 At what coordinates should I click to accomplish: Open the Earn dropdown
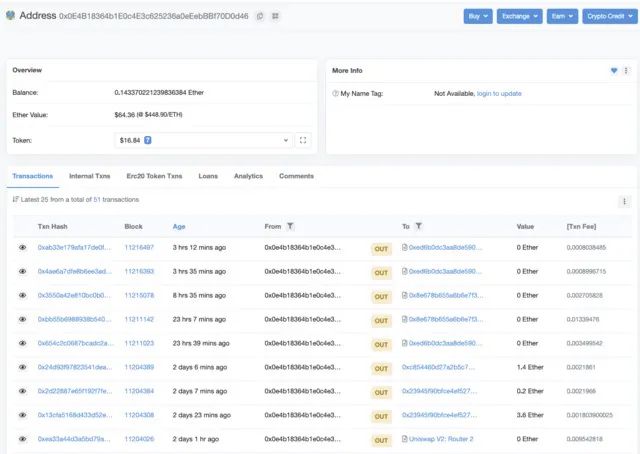coord(562,16)
